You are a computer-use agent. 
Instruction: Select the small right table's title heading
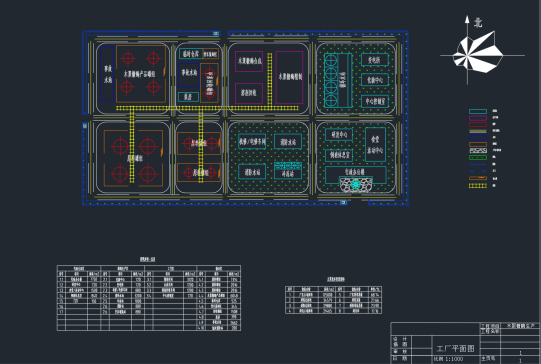click(336, 279)
